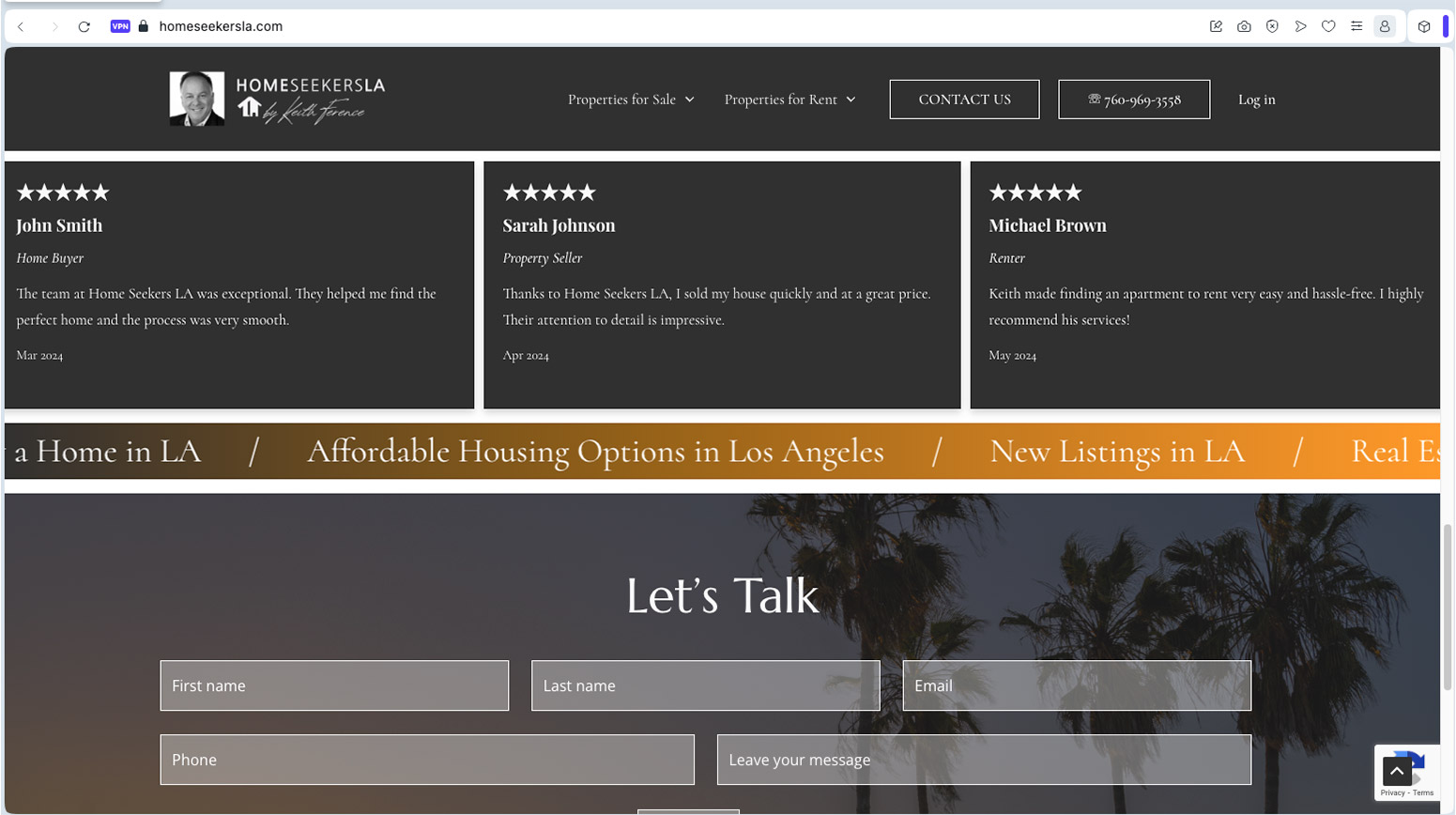The height and width of the screenshot is (815, 1456).
Task: Click New Listings in LA ticker
Action: pos(1117,452)
